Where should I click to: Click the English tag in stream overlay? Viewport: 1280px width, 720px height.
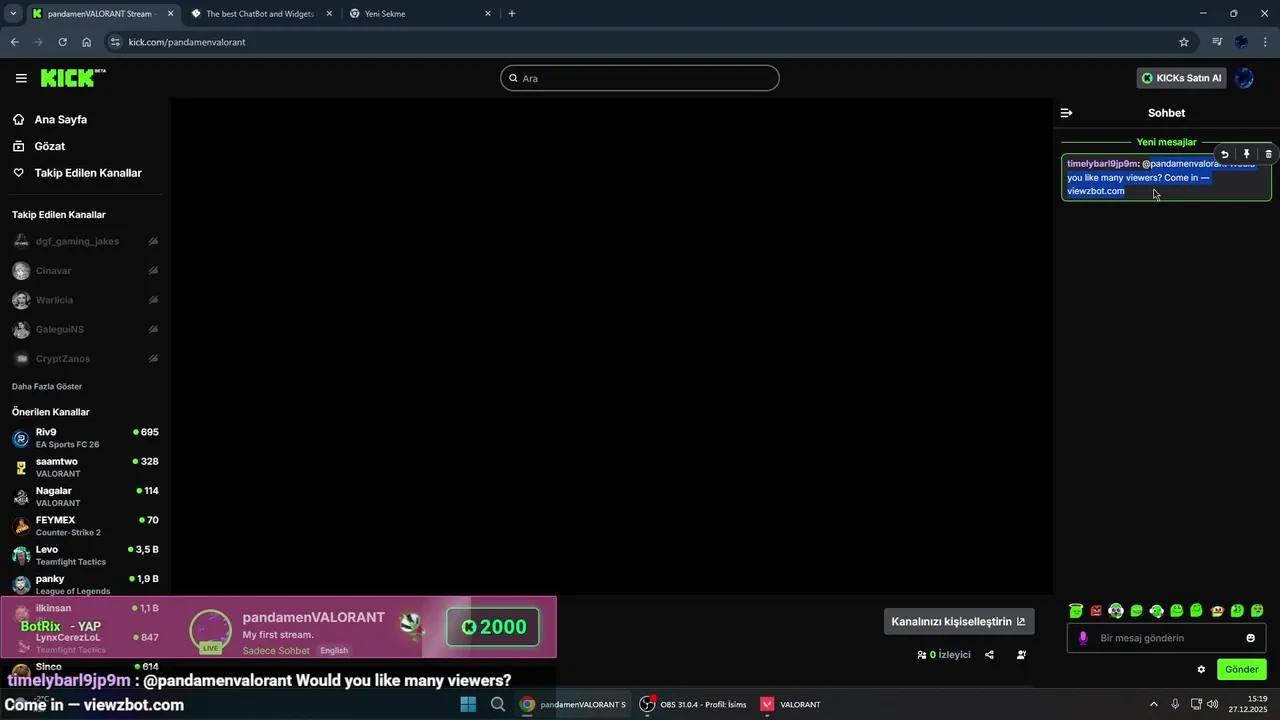(334, 651)
